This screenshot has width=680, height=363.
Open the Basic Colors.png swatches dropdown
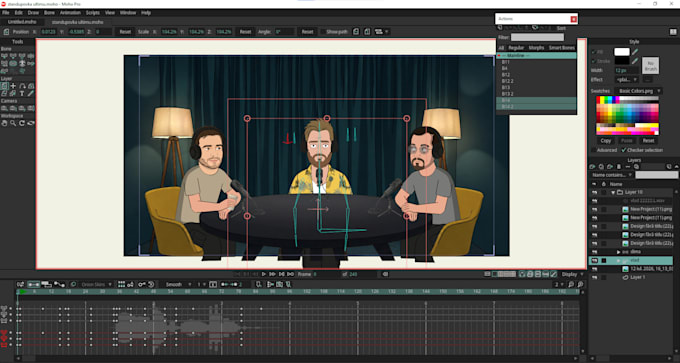(x=638, y=91)
